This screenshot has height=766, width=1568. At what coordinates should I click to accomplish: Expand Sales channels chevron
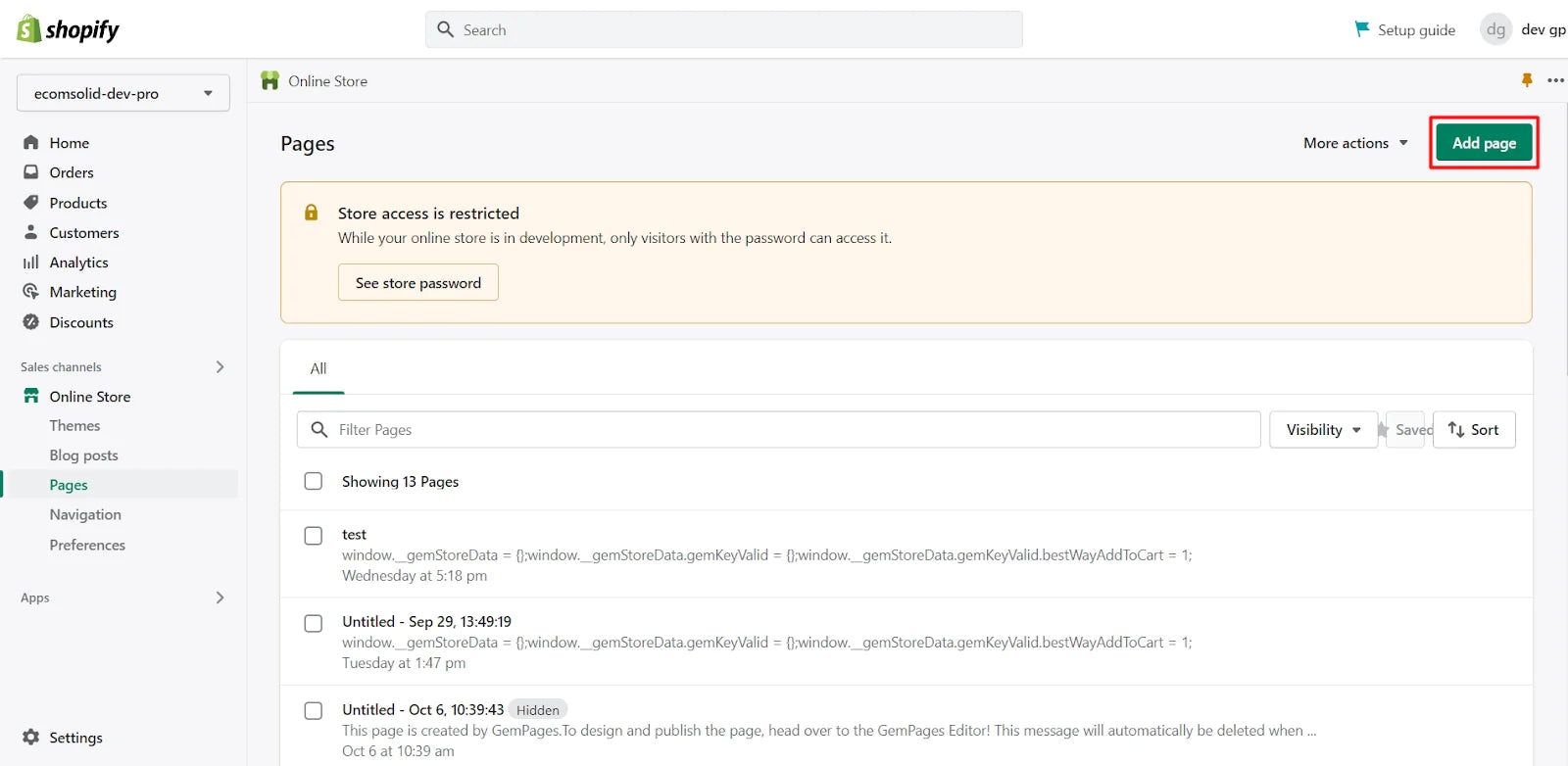(x=220, y=366)
